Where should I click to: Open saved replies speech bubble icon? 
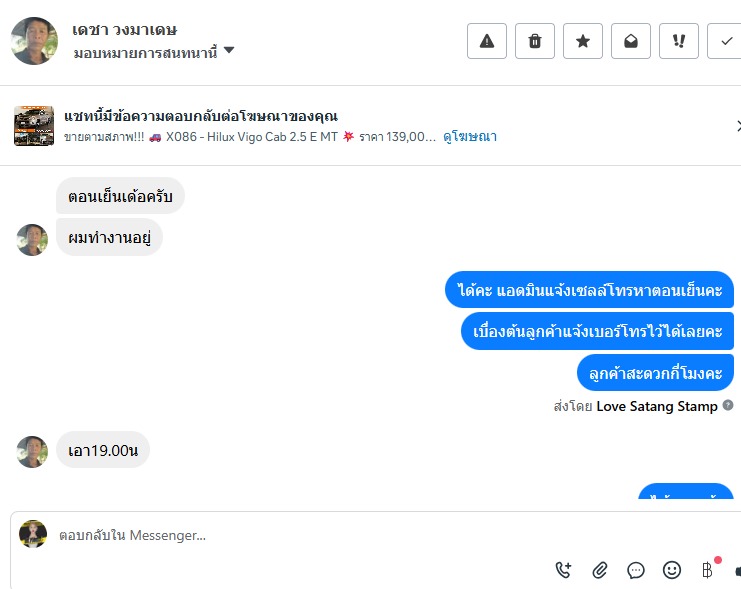pyautogui.click(x=636, y=570)
